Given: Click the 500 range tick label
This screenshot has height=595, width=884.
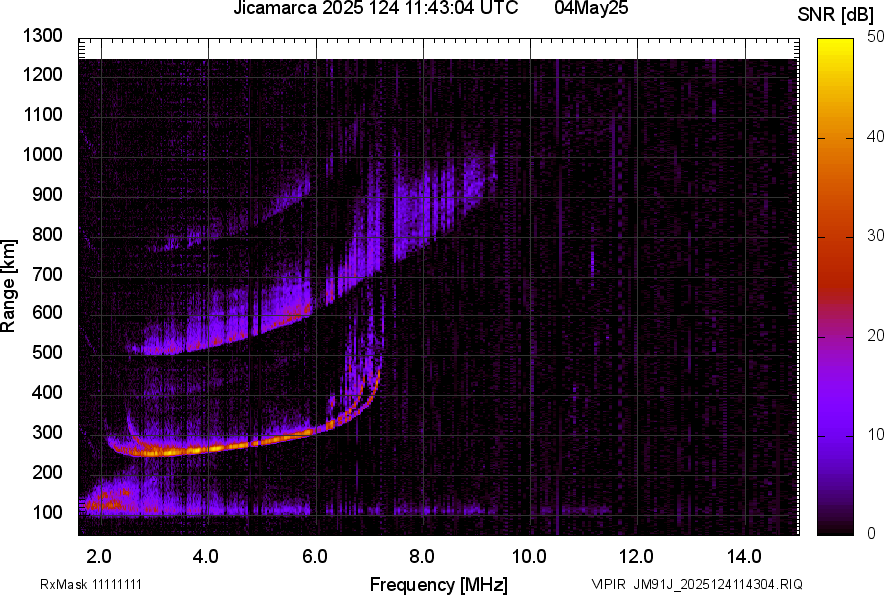Looking at the screenshot, I should 47,352.
